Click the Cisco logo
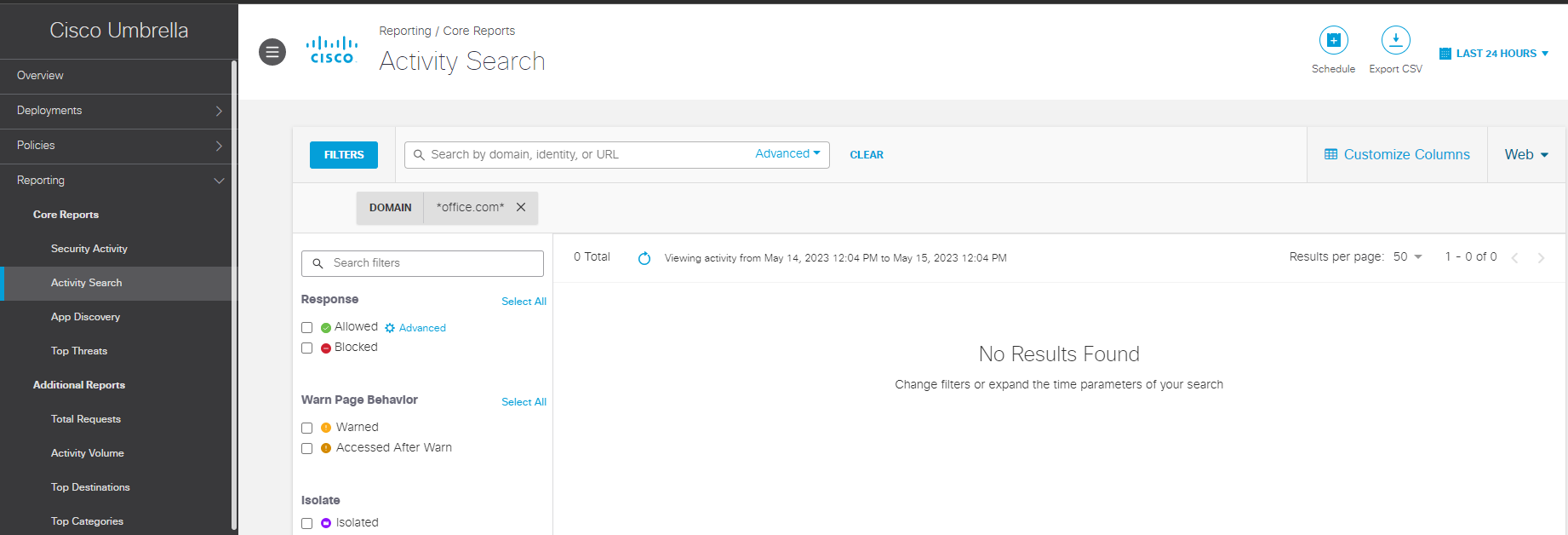This screenshot has height=535, width=1568. point(332,50)
